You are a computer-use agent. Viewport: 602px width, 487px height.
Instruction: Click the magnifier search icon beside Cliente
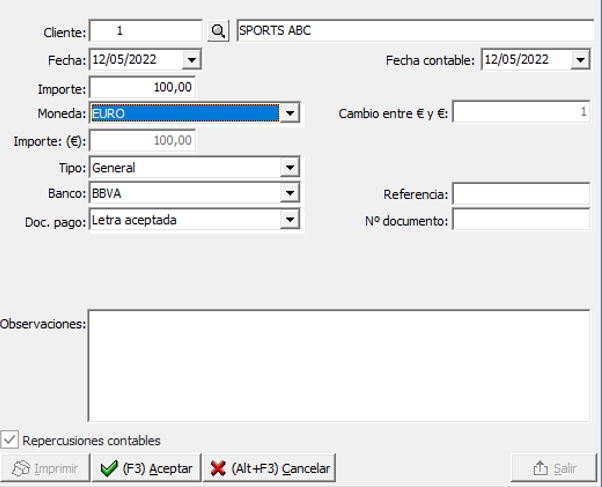click(218, 31)
